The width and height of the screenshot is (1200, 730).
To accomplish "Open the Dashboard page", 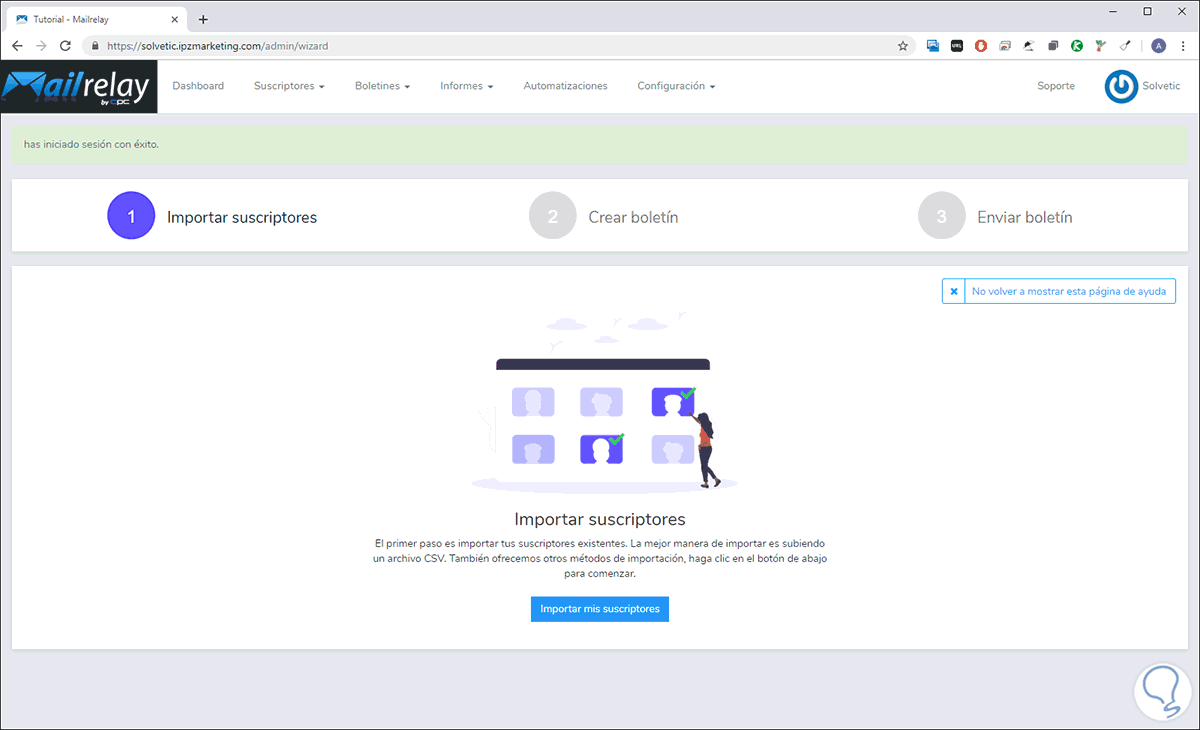I will pyautogui.click(x=198, y=86).
